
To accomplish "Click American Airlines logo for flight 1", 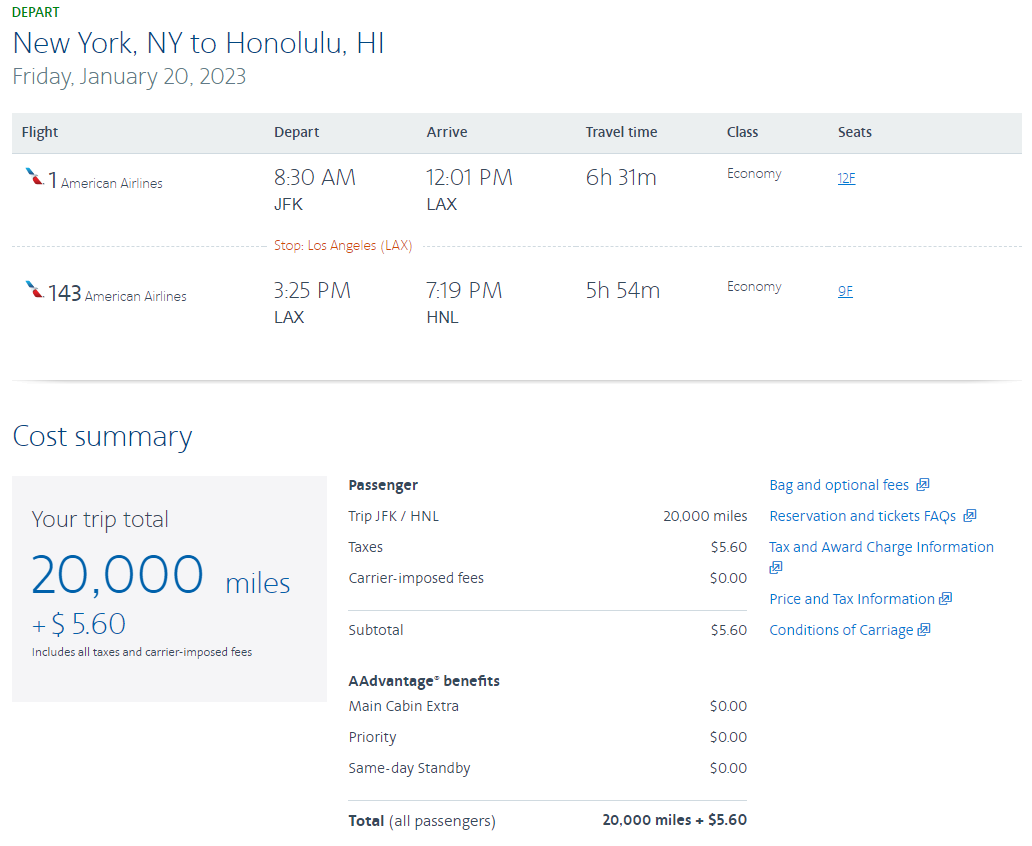I will [x=34, y=176].
